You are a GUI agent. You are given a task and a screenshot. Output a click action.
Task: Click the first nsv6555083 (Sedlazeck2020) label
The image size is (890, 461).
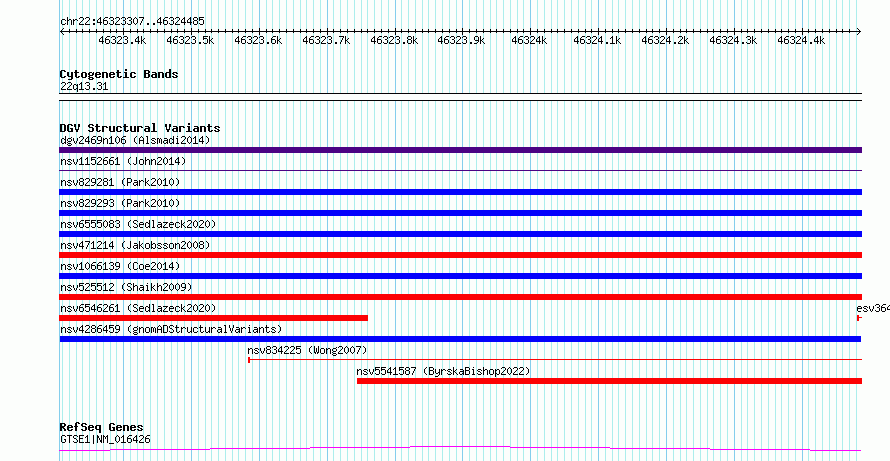coord(138,224)
